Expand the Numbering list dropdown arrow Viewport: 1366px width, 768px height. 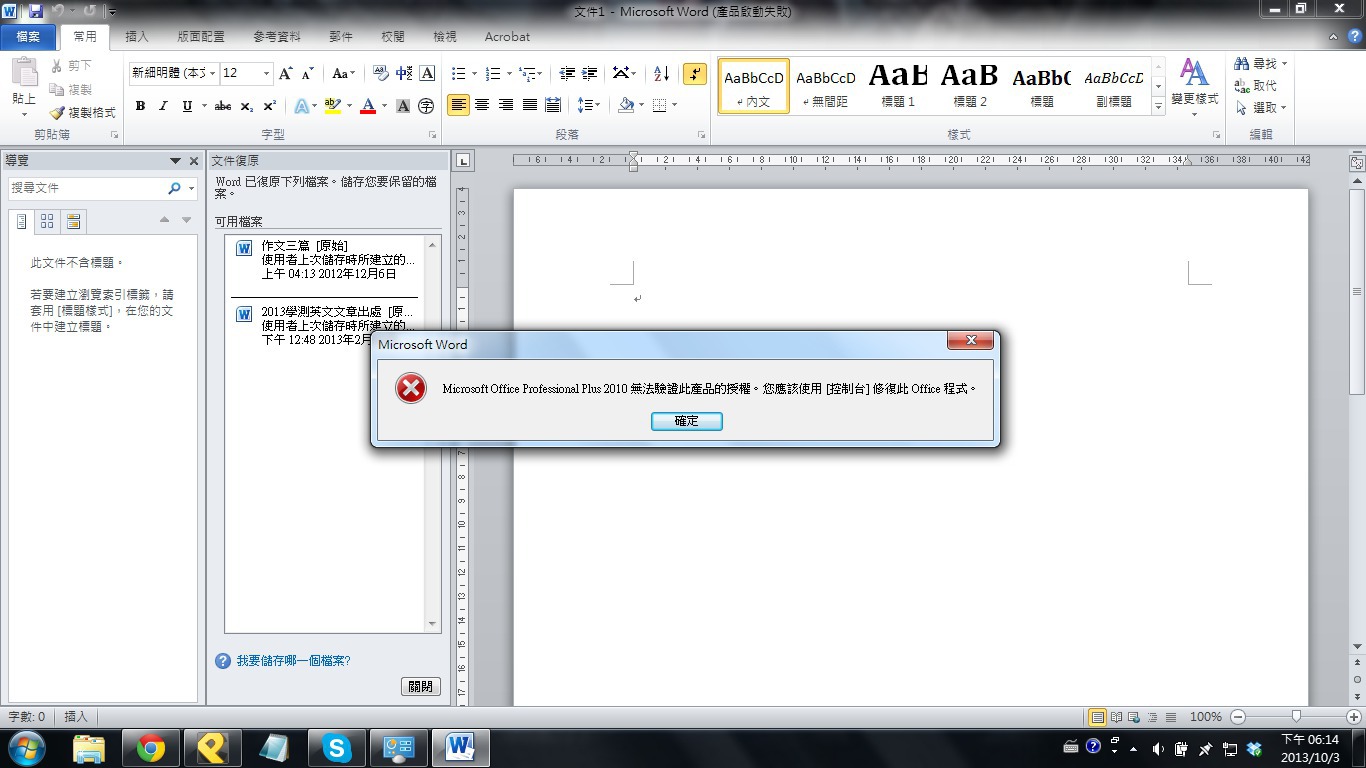pyautogui.click(x=509, y=73)
